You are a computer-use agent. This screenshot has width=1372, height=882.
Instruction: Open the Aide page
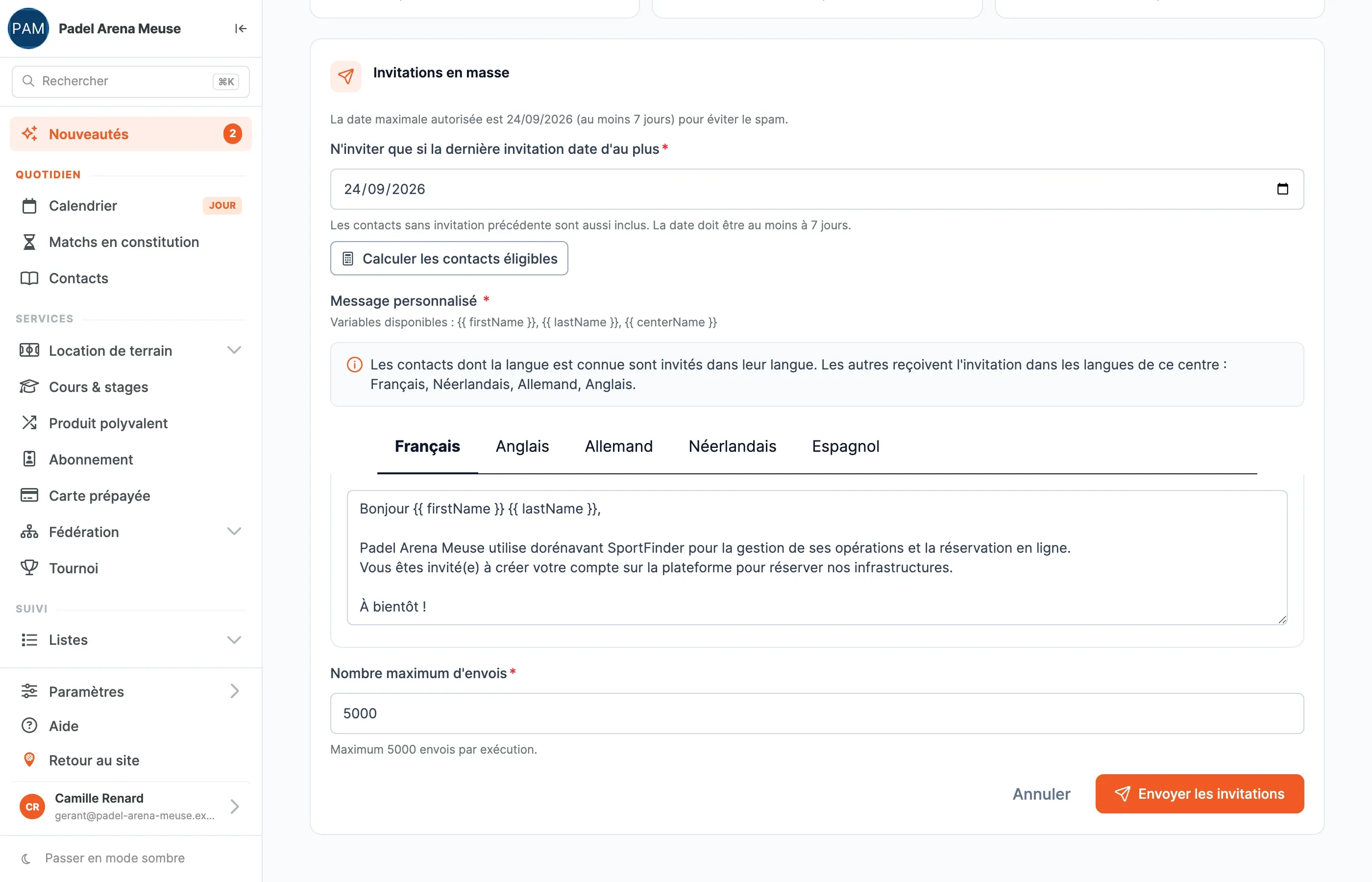(x=130, y=726)
